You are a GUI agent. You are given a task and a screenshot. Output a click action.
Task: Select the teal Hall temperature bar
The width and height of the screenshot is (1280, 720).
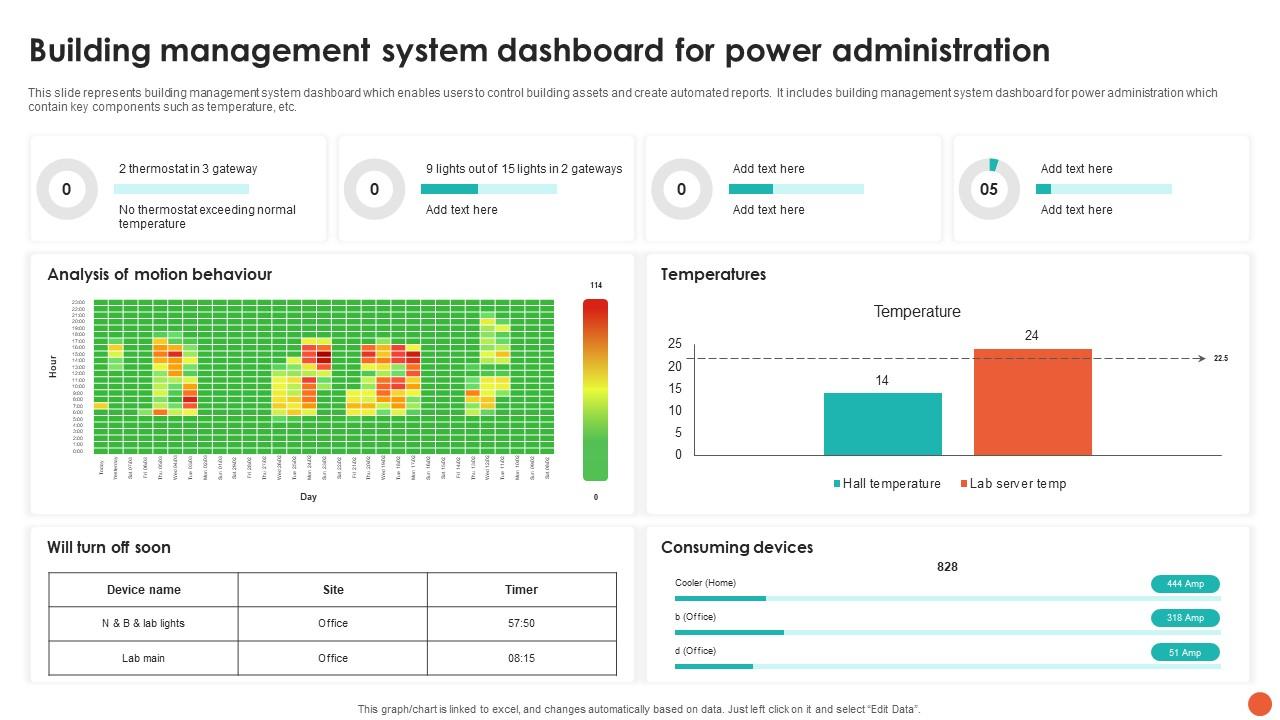(882, 424)
